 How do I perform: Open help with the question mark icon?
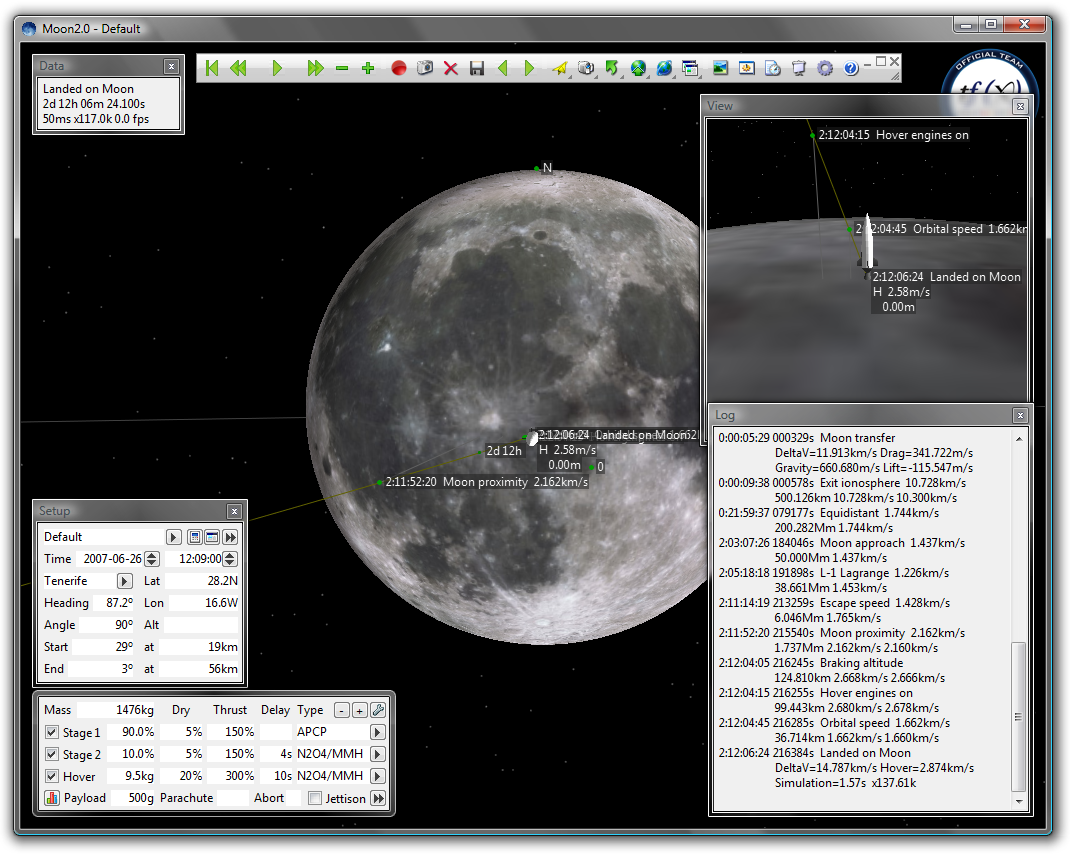[851, 69]
